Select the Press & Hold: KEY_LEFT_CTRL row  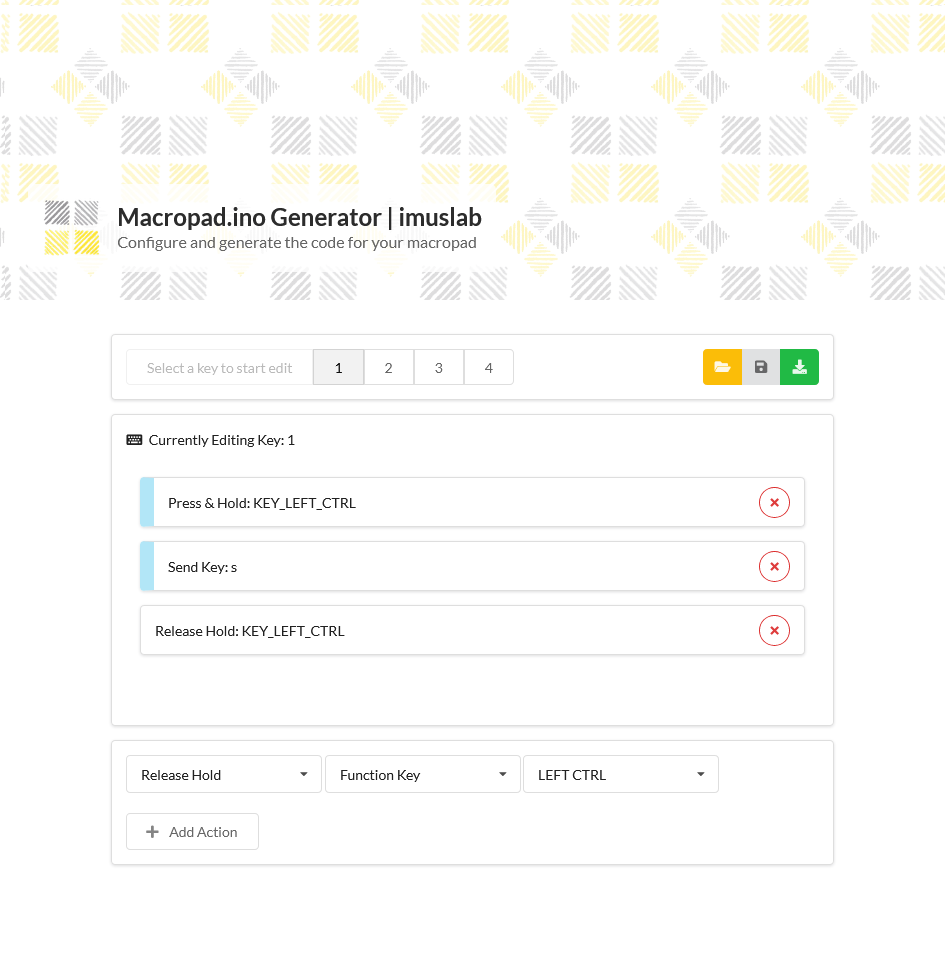pos(472,503)
